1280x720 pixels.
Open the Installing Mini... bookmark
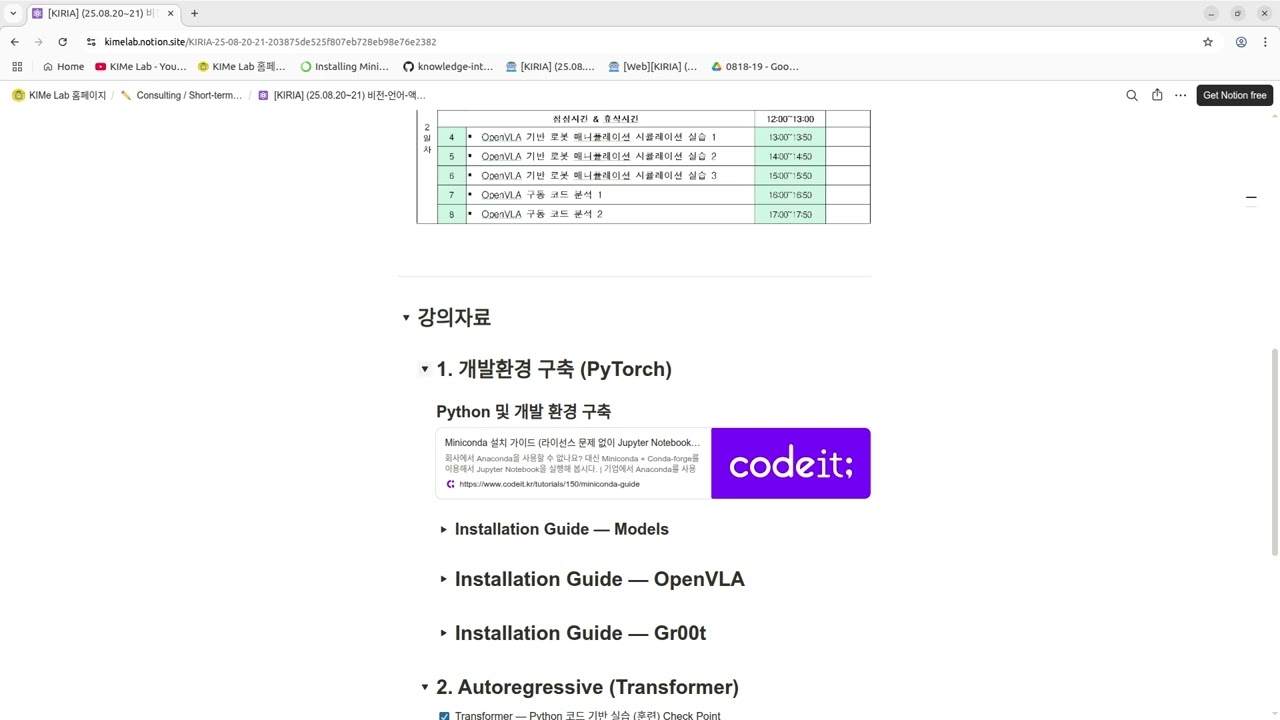[x=345, y=67]
